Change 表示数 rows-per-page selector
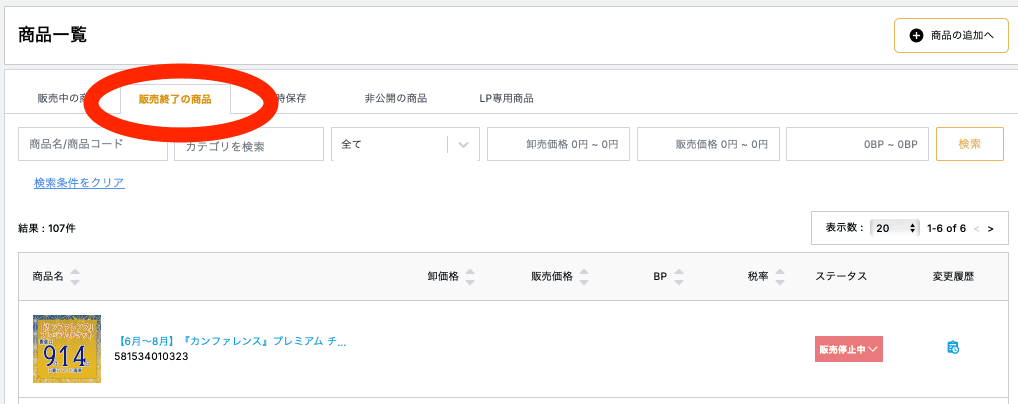The width and height of the screenshot is (1018, 404). click(894, 228)
